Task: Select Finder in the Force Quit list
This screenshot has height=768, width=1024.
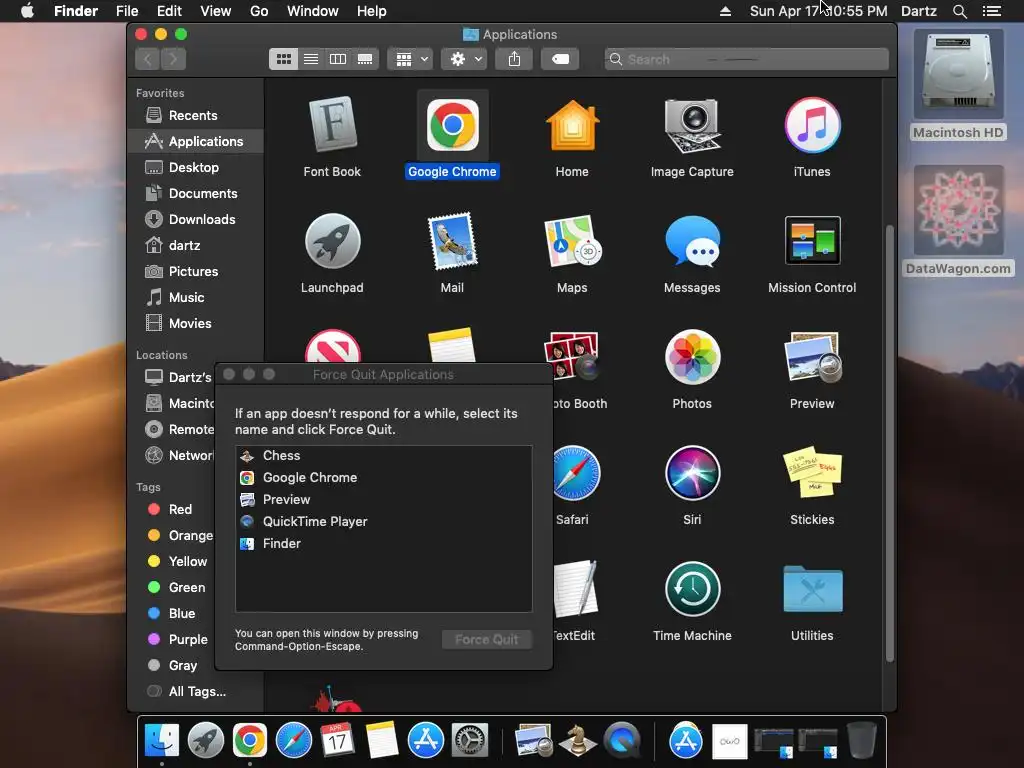Action: pos(383,543)
